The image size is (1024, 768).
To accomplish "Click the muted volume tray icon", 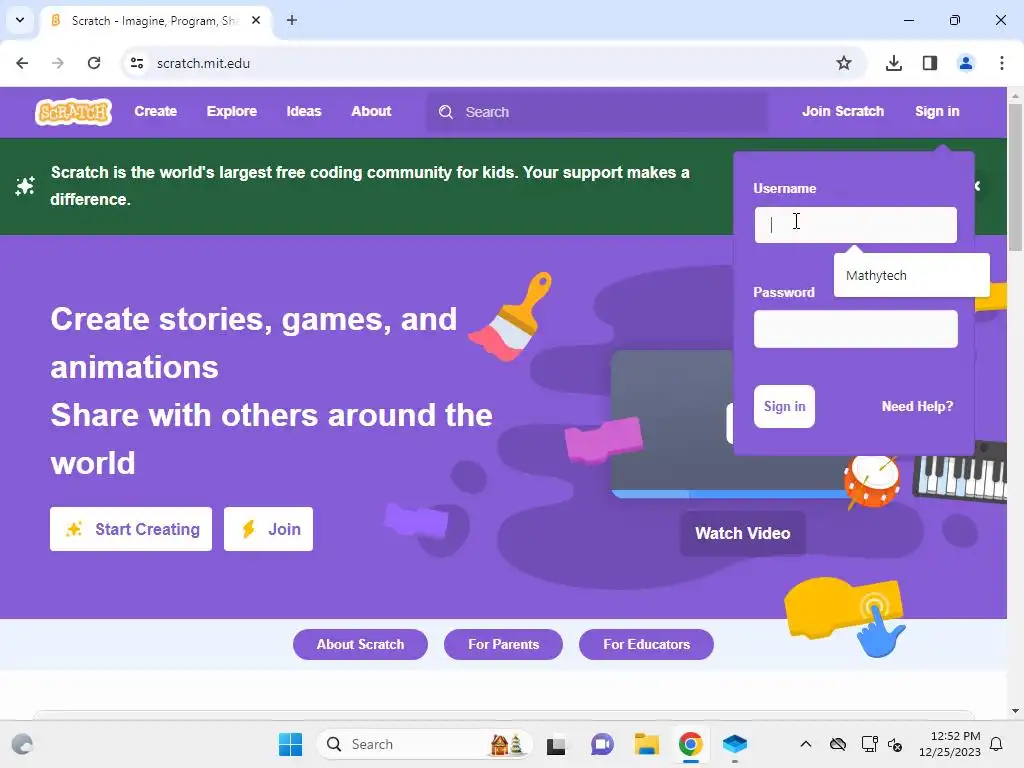I will pos(895,744).
